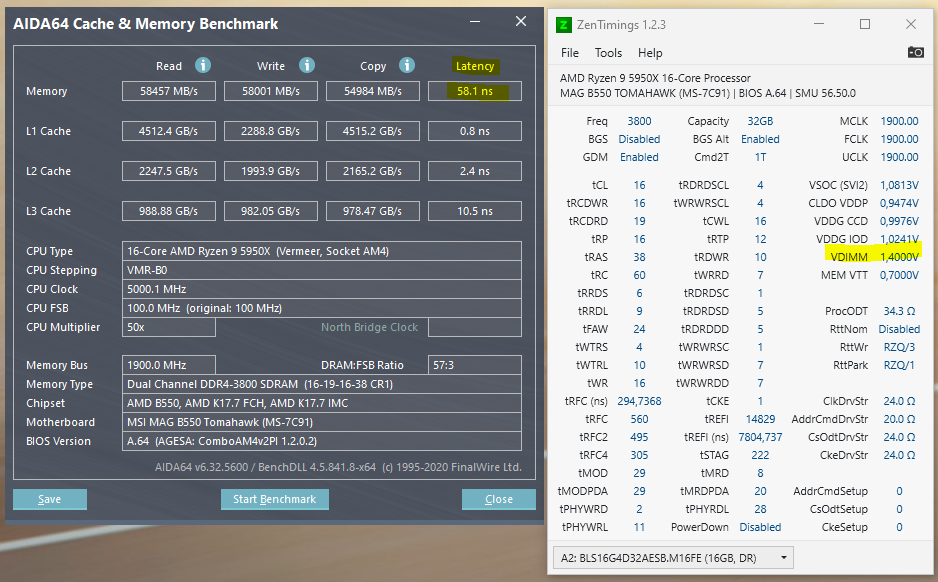Screen dimensions: 938x582
Task: Minimize the AIDA64 benchmark window
Action: coord(475,22)
